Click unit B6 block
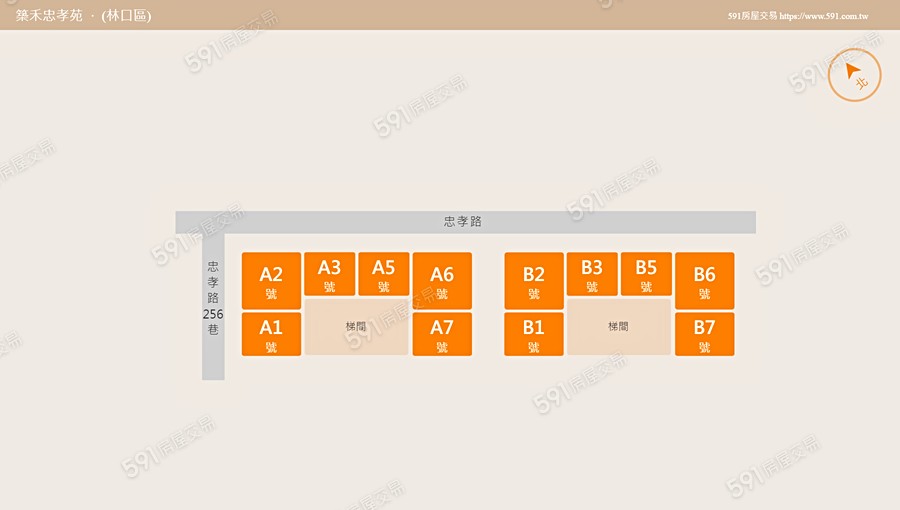 [x=704, y=281]
